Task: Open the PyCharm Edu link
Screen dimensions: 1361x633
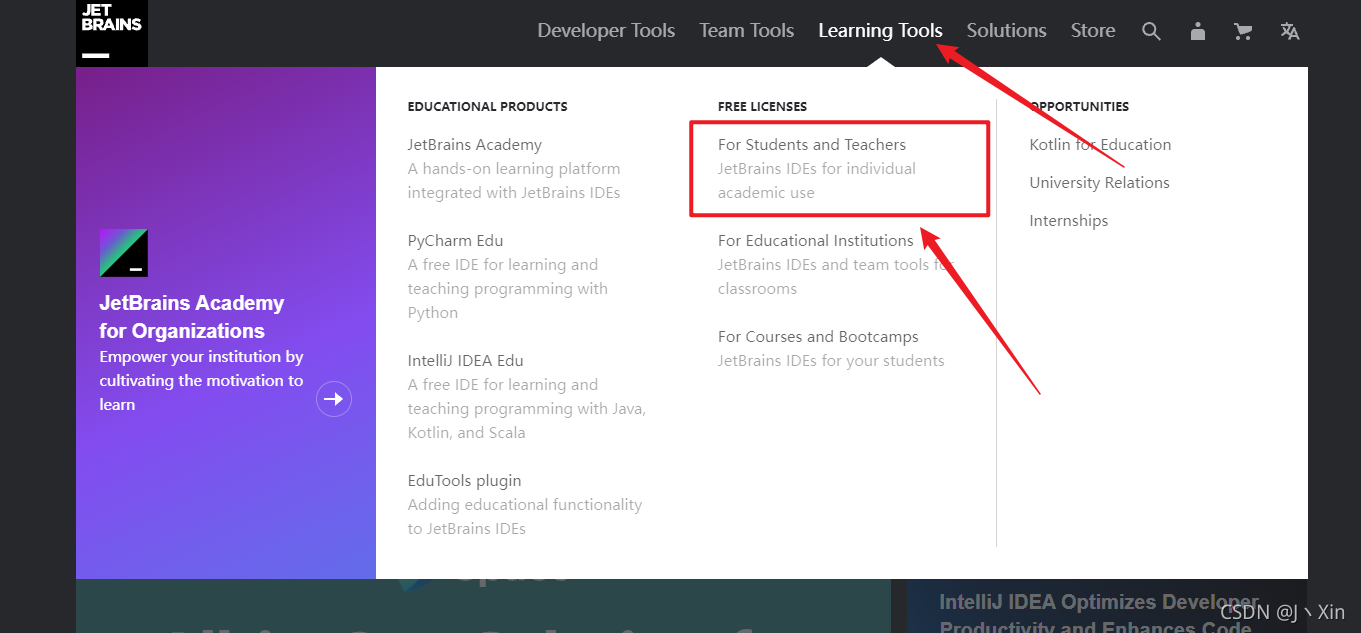Action: (x=455, y=241)
